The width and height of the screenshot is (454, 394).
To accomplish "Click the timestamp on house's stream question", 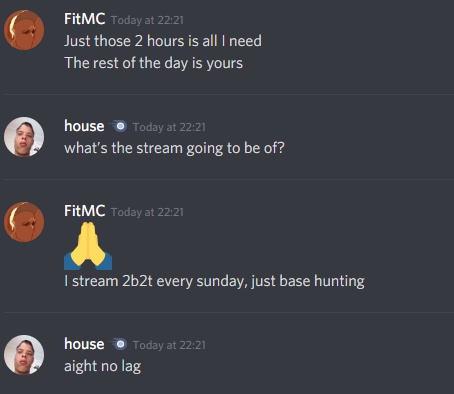I will click(169, 127).
